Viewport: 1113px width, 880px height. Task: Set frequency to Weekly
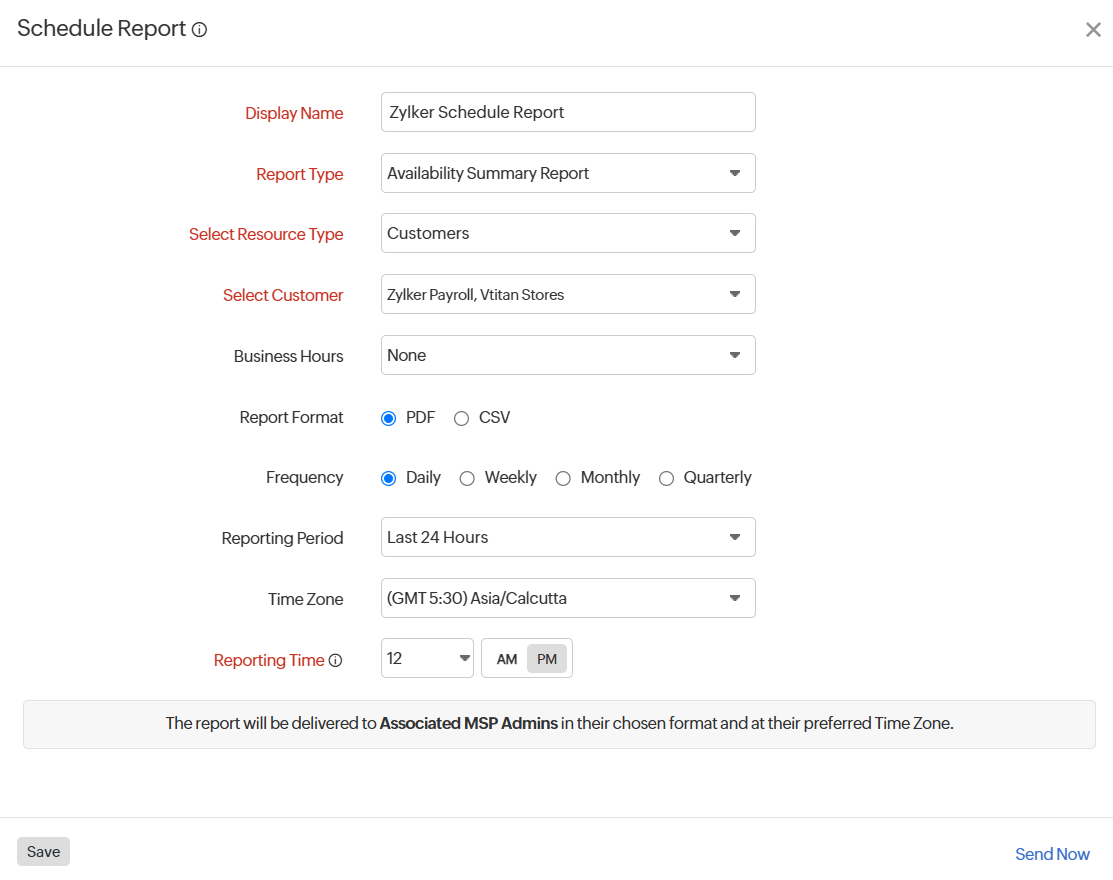tap(467, 479)
